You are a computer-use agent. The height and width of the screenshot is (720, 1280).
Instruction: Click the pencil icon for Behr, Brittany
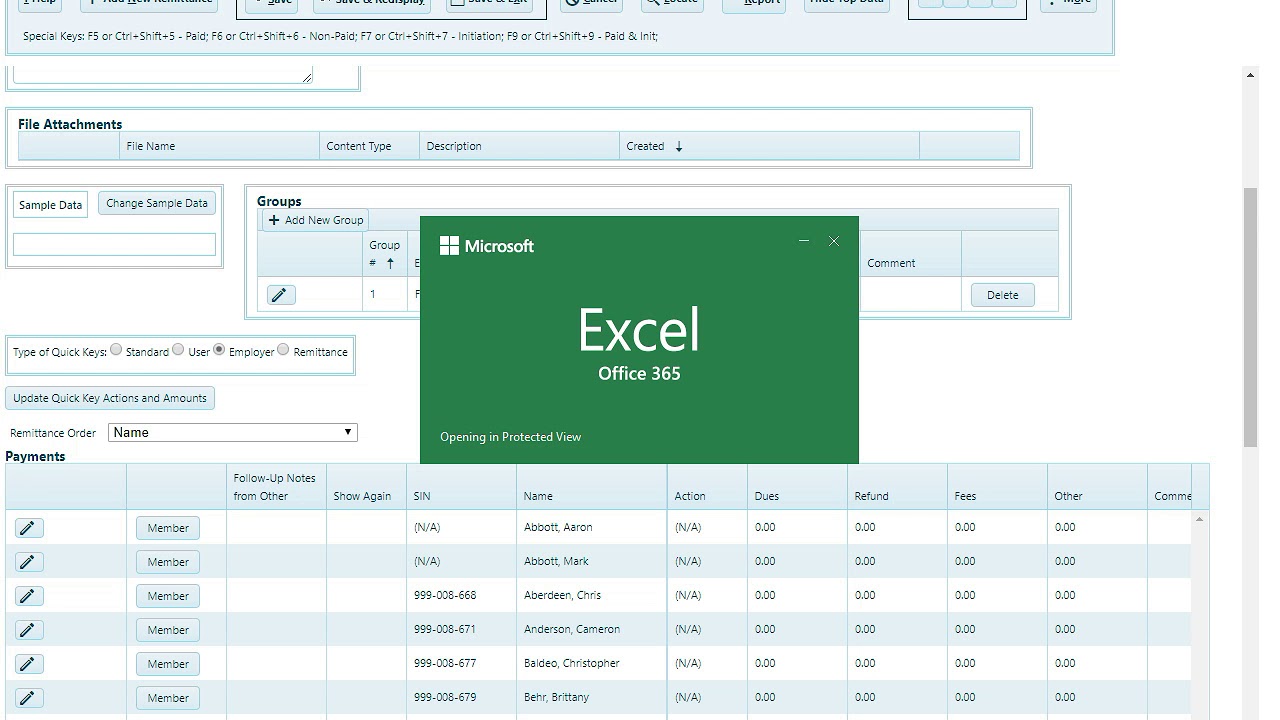(x=28, y=698)
